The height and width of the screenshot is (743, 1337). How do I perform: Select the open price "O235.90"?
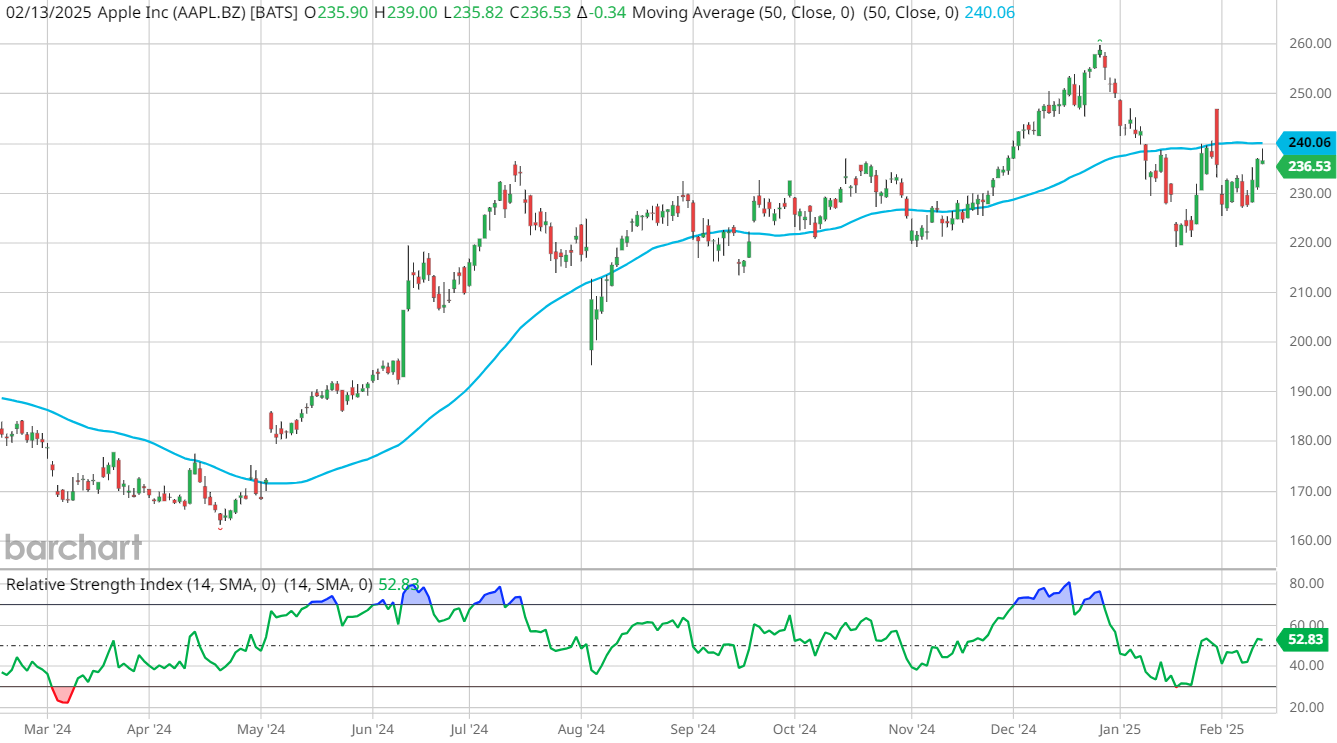[335, 13]
